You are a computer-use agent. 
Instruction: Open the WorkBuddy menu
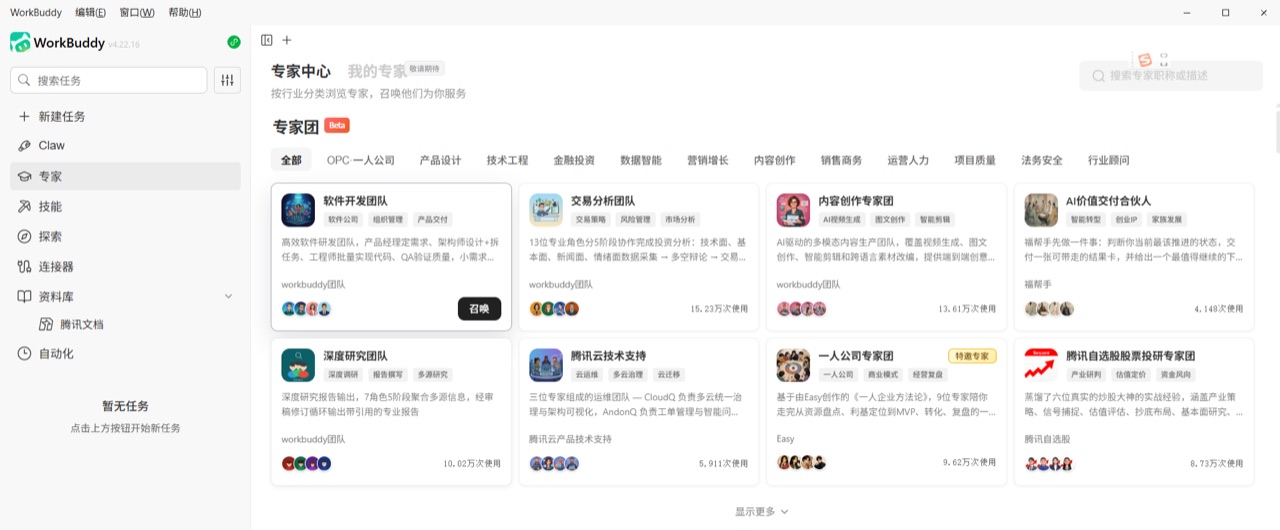point(35,12)
